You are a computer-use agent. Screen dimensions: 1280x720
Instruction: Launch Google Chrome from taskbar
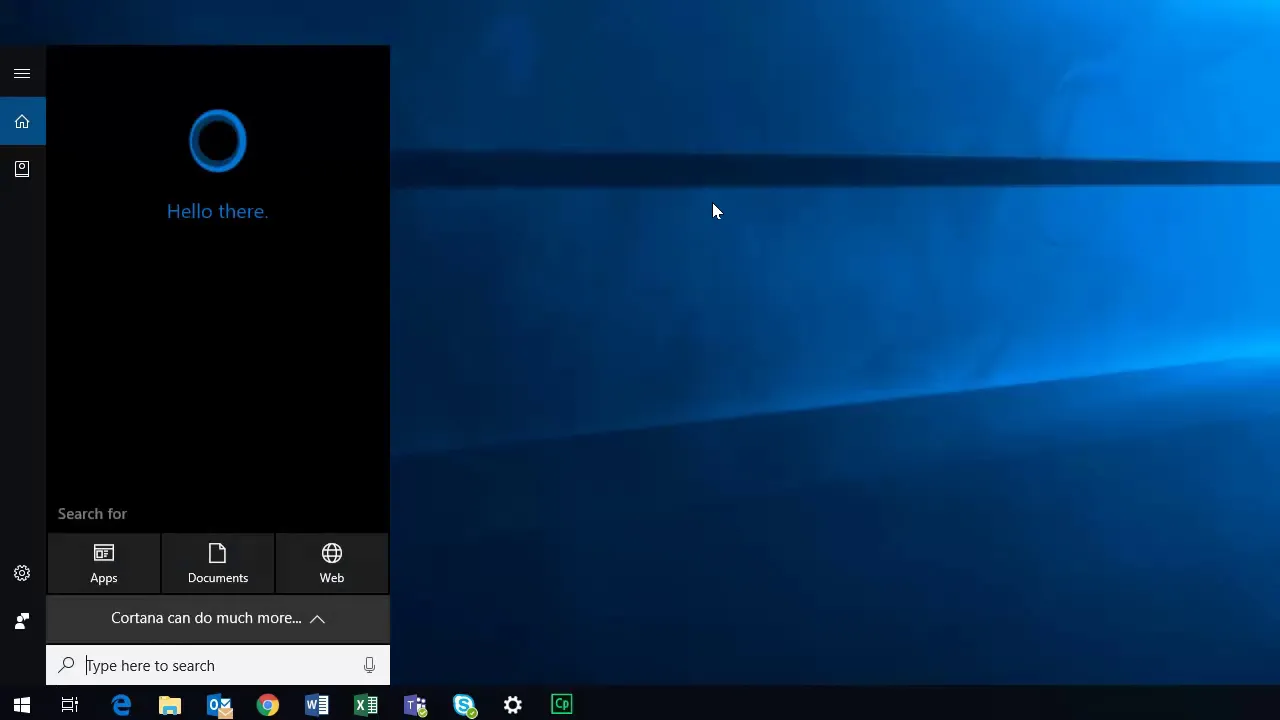(268, 705)
